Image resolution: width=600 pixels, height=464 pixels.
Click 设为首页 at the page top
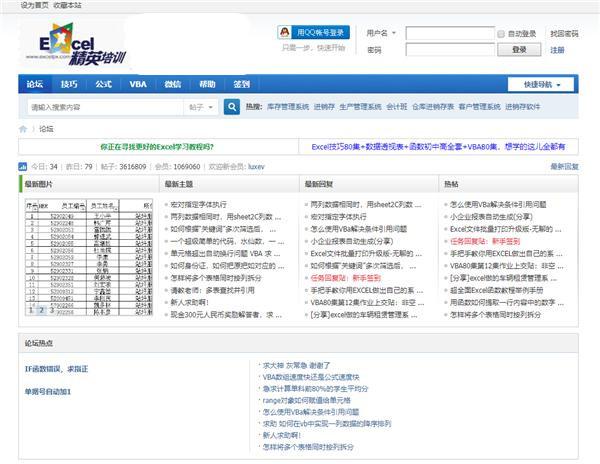click(34, 5)
